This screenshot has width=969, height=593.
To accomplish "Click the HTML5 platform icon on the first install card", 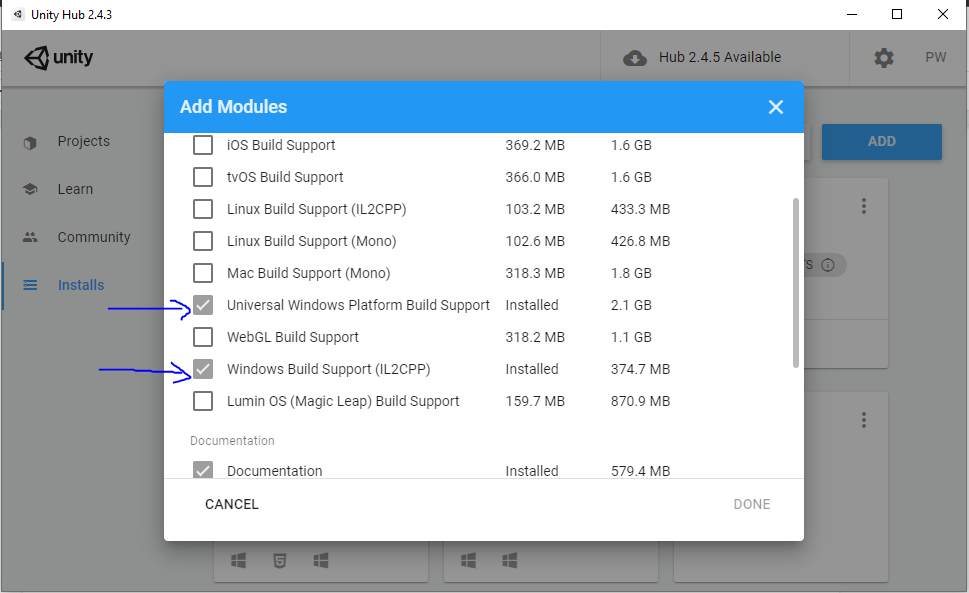I will click(279, 560).
